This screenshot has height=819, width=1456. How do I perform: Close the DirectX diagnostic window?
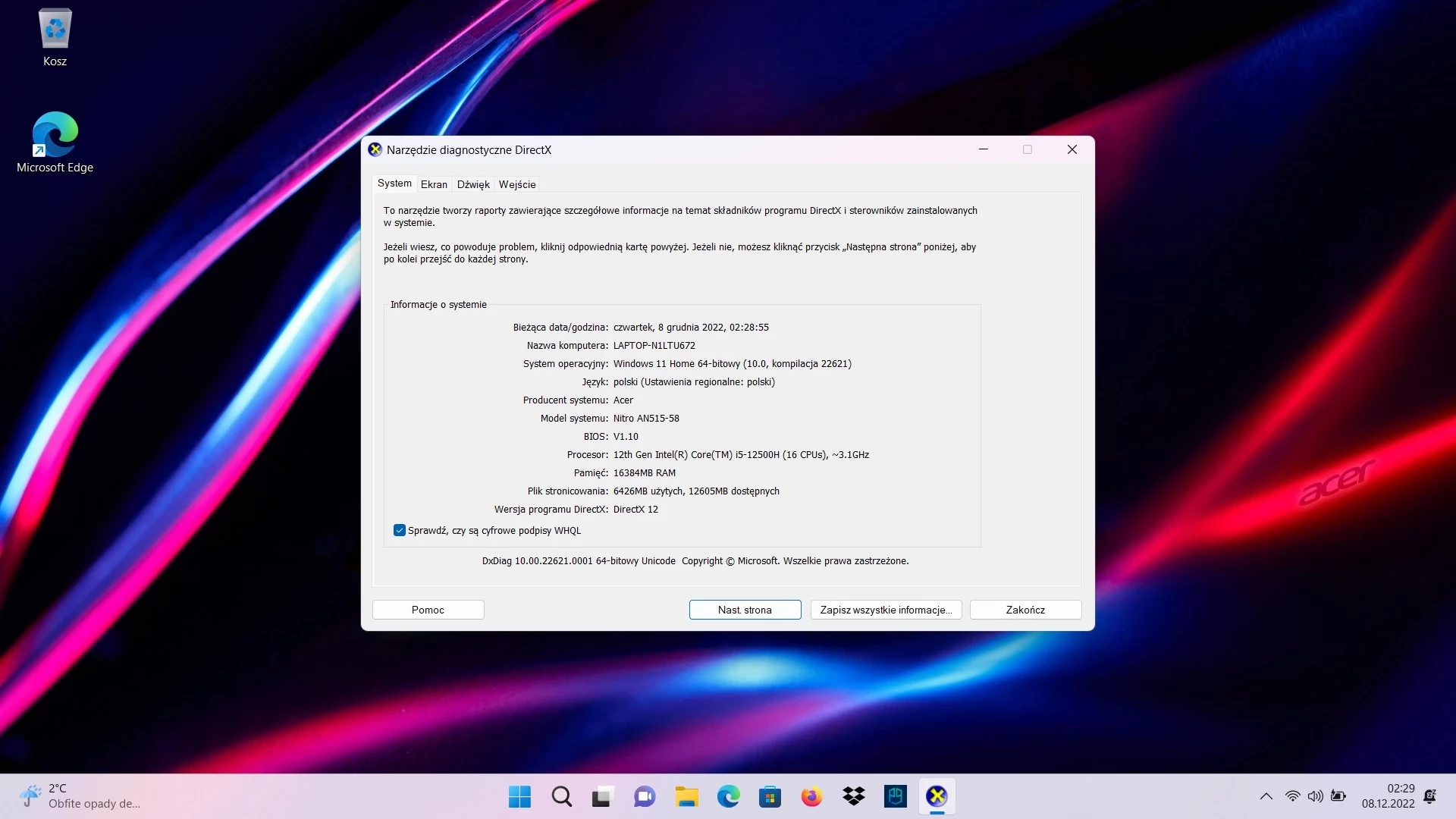(1072, 149)
